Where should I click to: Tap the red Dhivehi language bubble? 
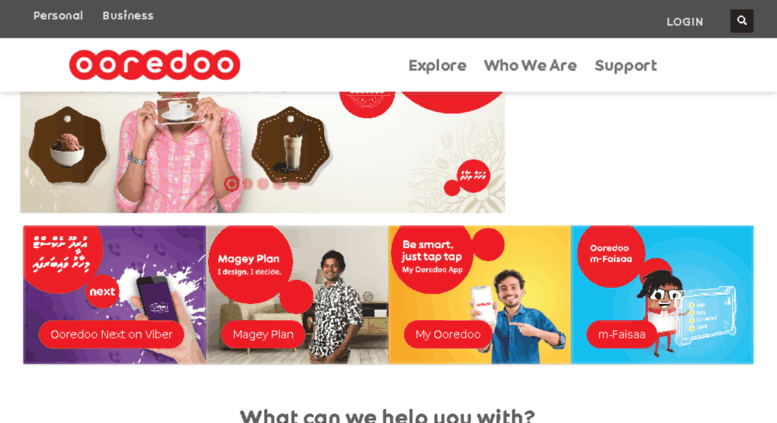pyautogui.click(x=473, y=175)
